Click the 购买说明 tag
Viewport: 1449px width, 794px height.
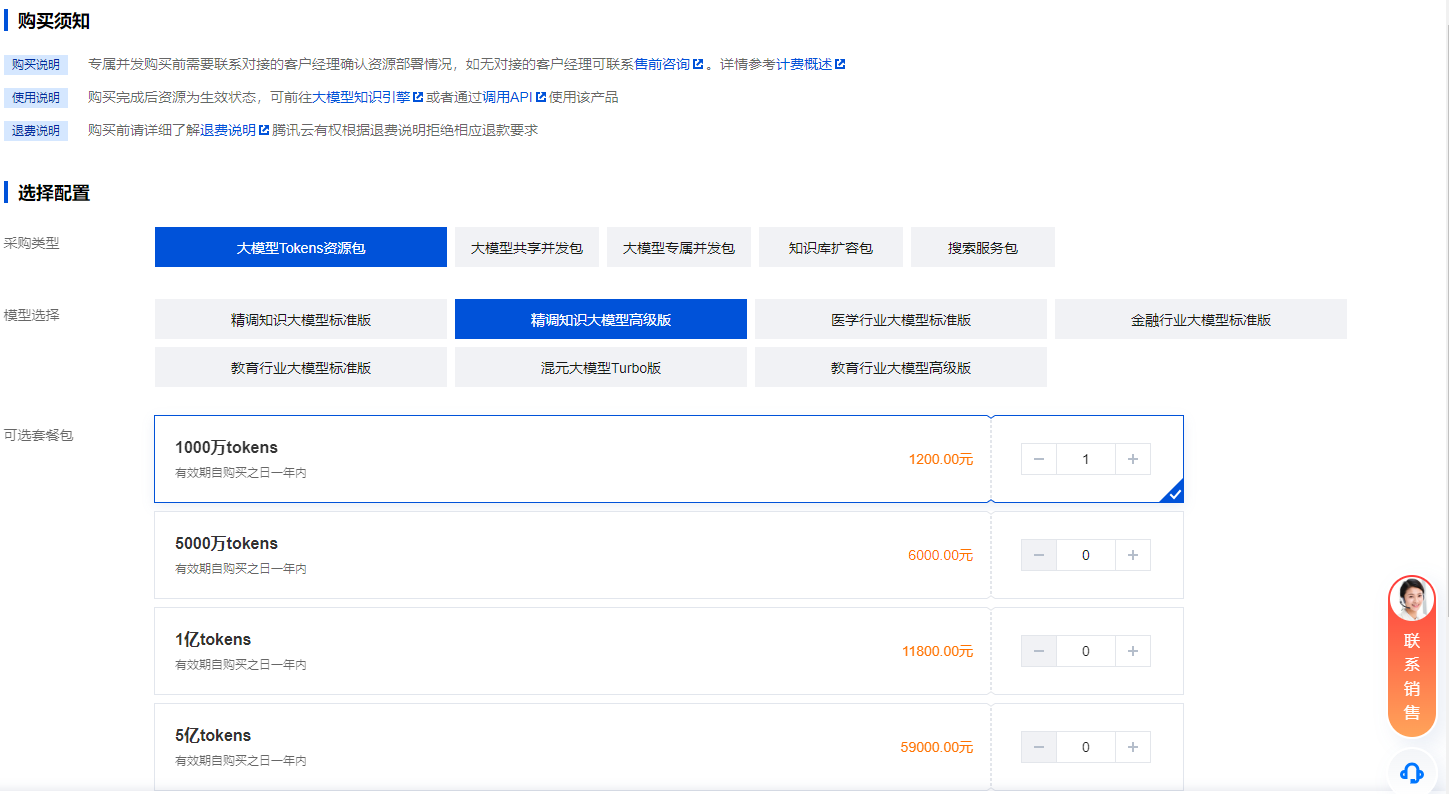coord(36,65)
